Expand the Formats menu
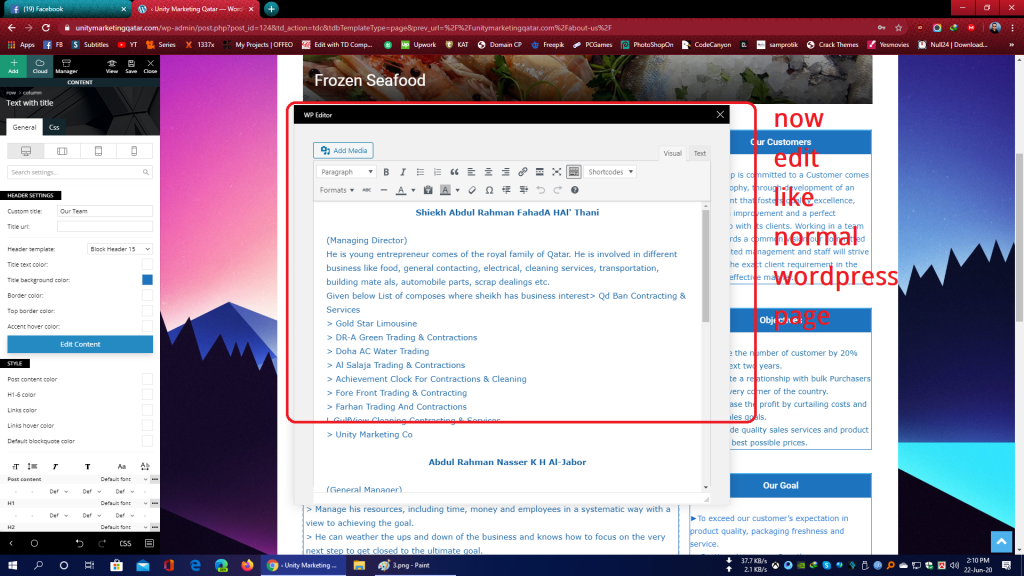Screen dimensions: 1024x576 point(336,190)
